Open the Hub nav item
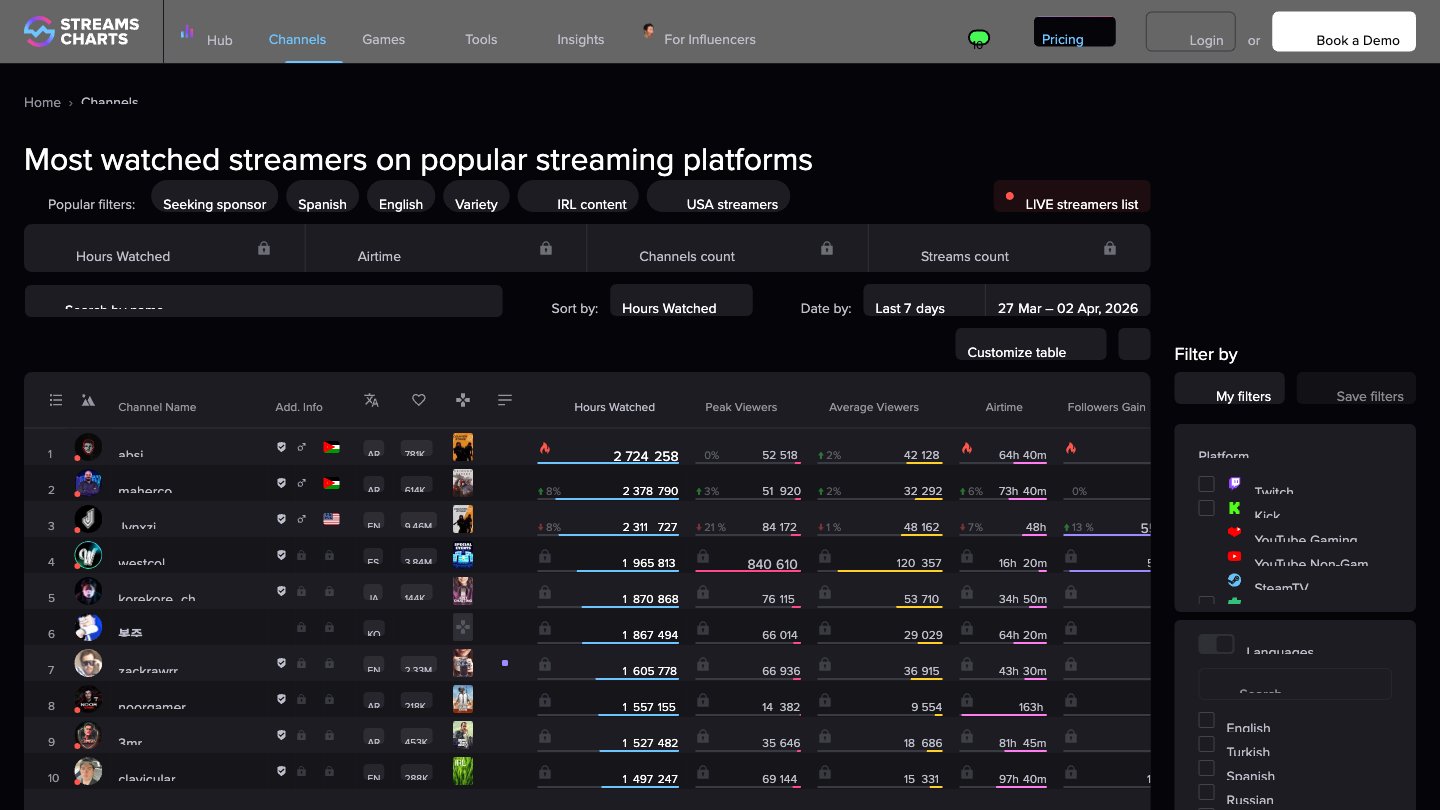Viewport: 1440px width, 810px height. tap(219, 40)
